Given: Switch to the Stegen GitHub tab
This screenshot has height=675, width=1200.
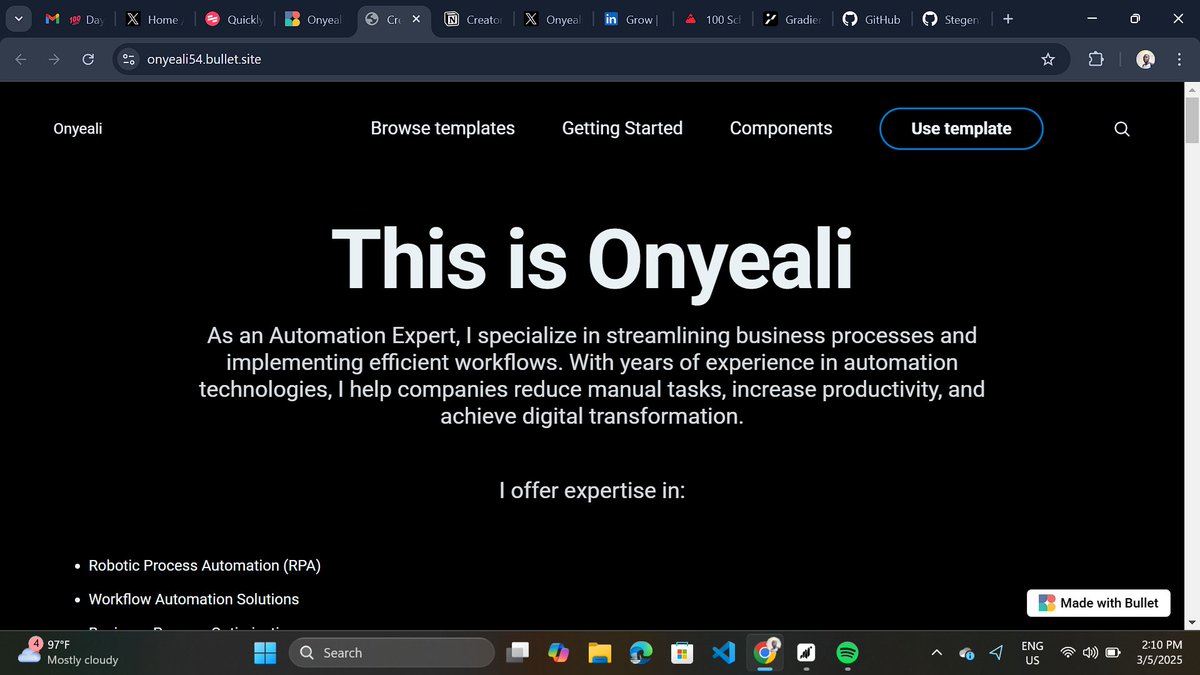Looking at the screenshot, I should pos(951,19).
